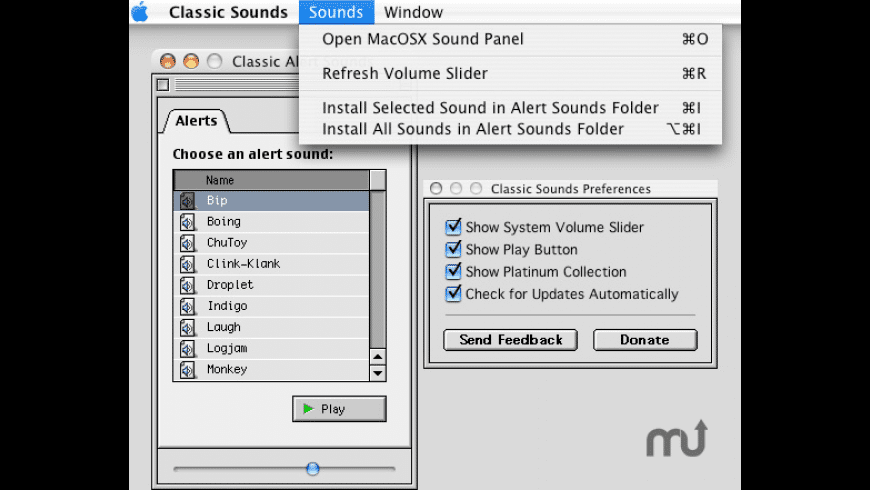This screenshot has width=870, height=490.
Task: Select the Droplet sound
Action: [271, 285]
